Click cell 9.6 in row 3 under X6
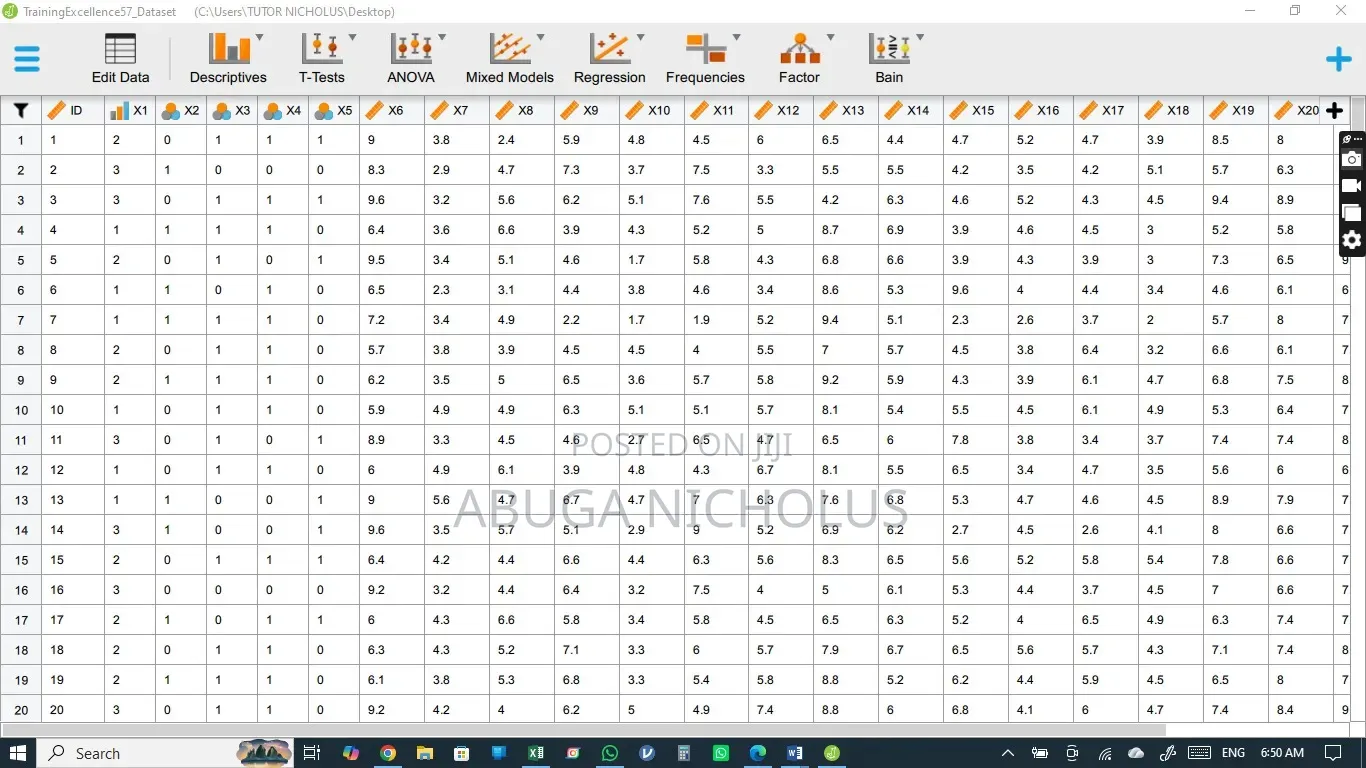 click(392, 200)
